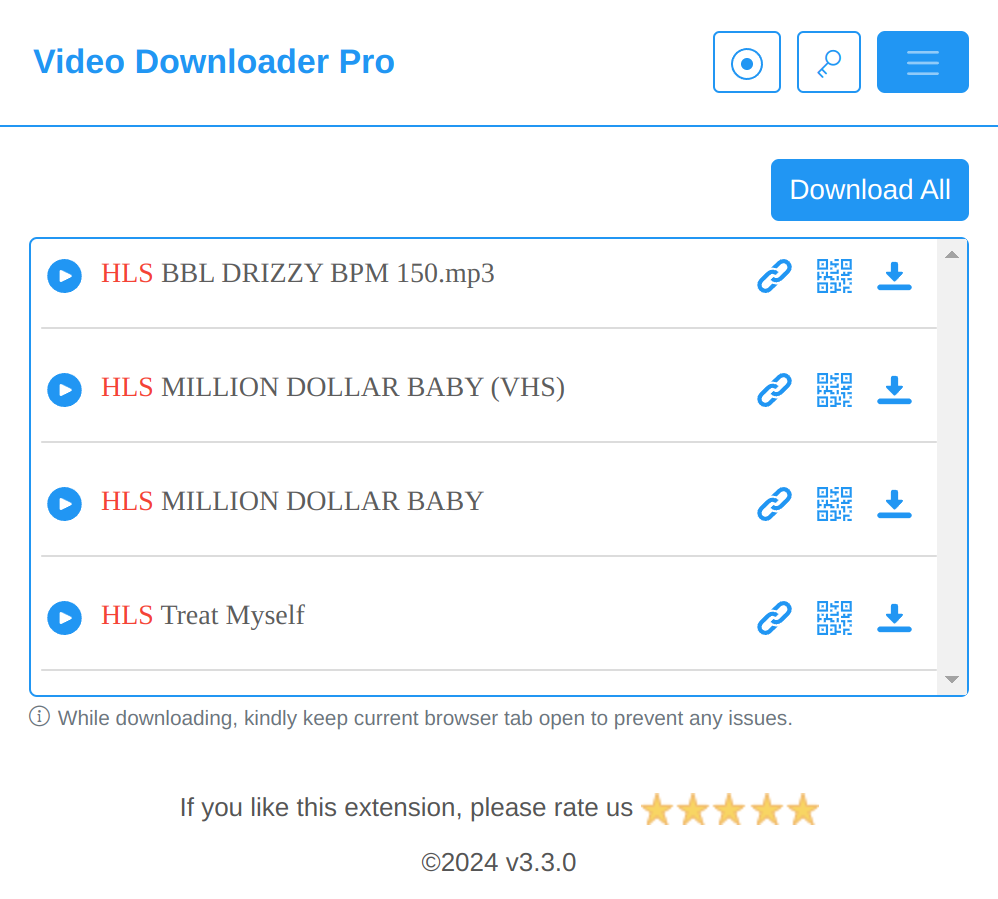998x899 pixels.
Task: Download BBL DRIZZY BPM 150.mp3
Action: pyautogui.click(x=894, y=275)
